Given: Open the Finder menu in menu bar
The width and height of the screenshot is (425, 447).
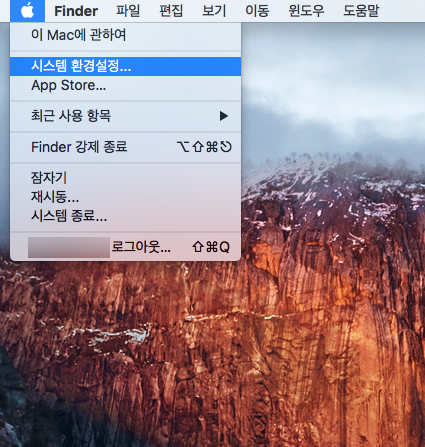Looking at the screenshot, I should click(x=76, y=11).
